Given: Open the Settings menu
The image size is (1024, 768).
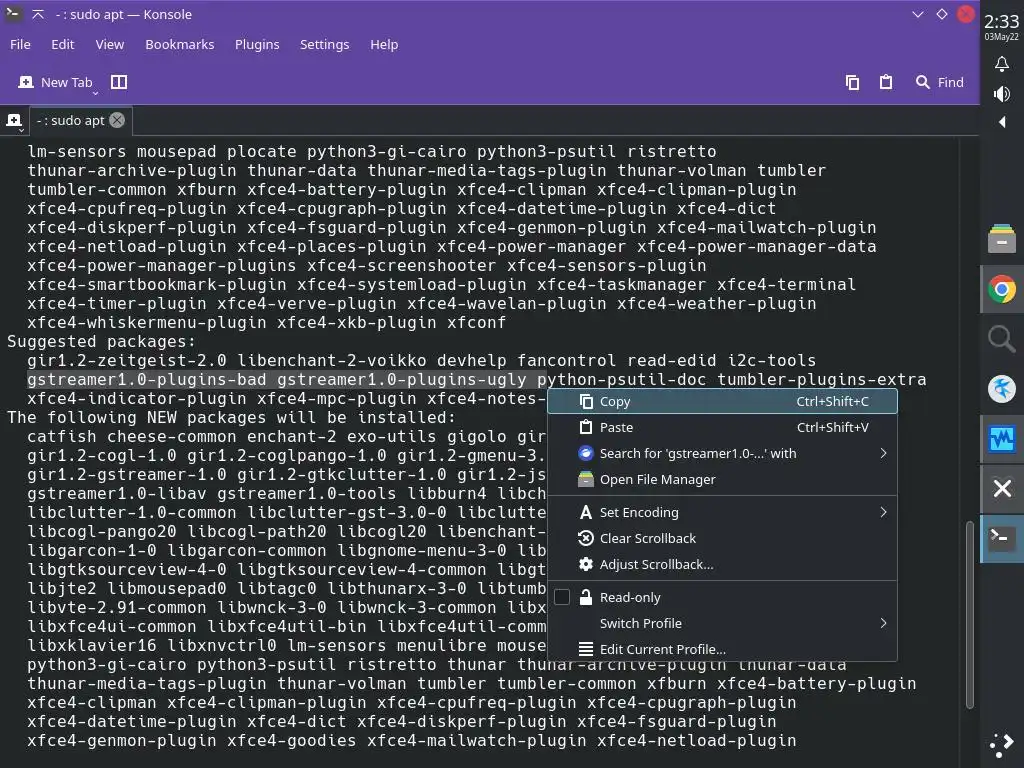Looking at the screenshot, I should click(325, 44).
